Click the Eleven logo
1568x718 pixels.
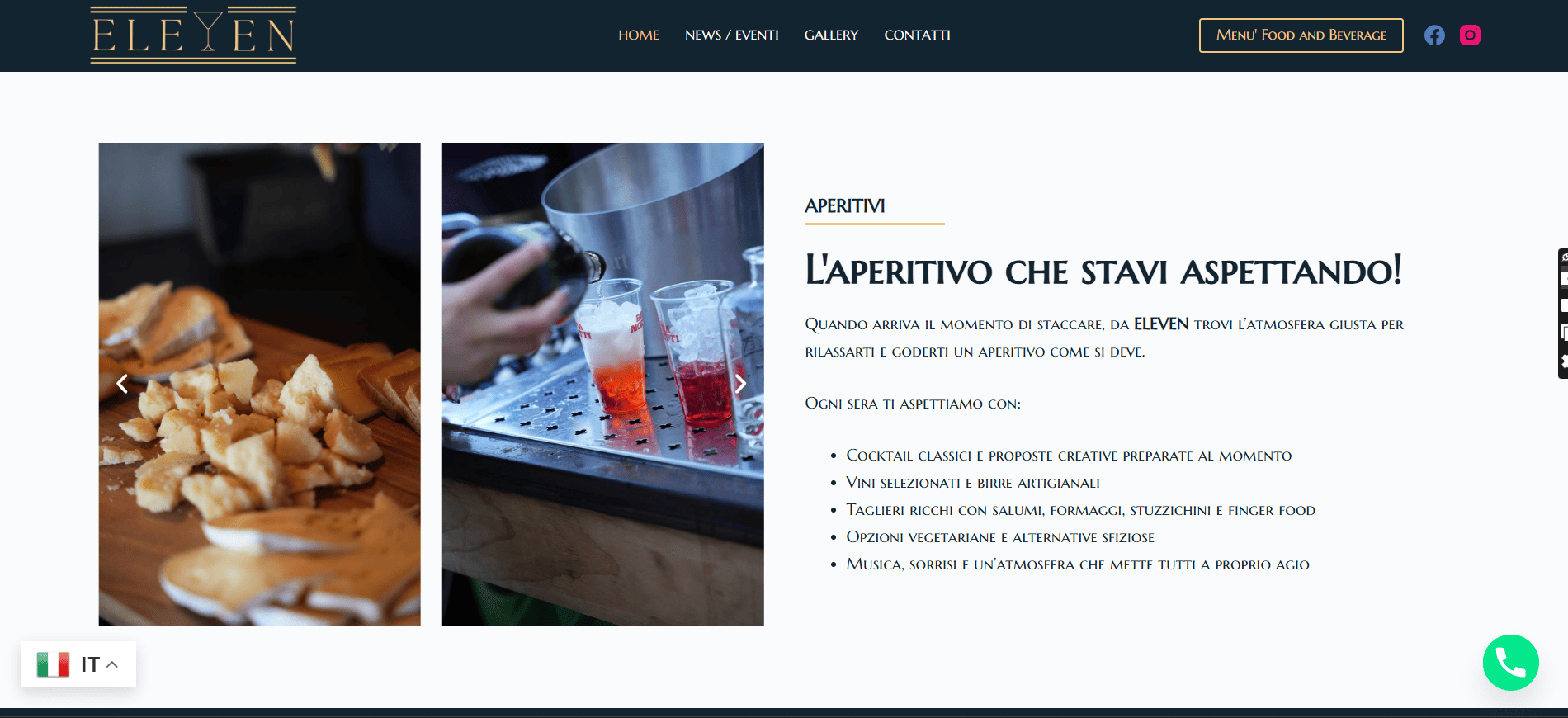click(193, 35)
